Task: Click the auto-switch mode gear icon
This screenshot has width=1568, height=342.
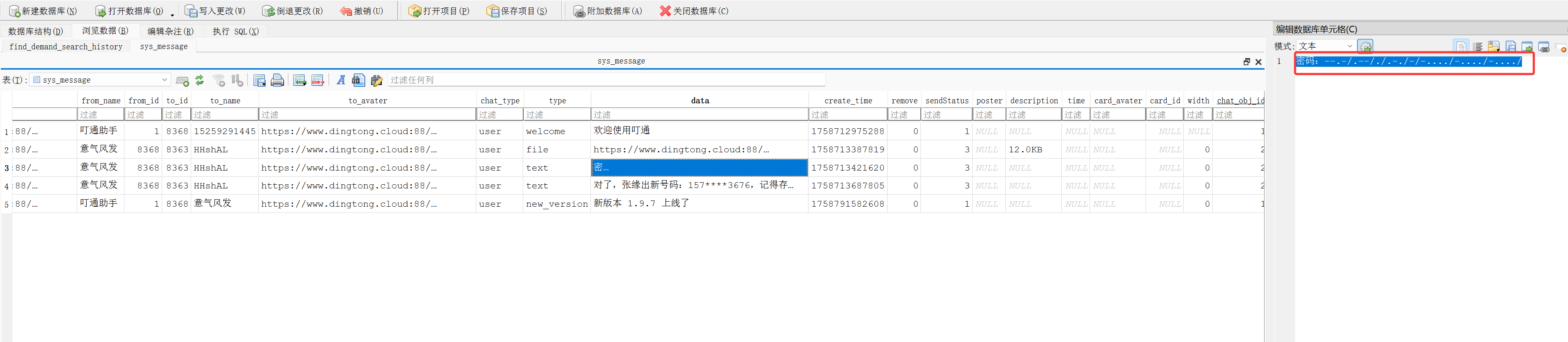Action: 1365,46
